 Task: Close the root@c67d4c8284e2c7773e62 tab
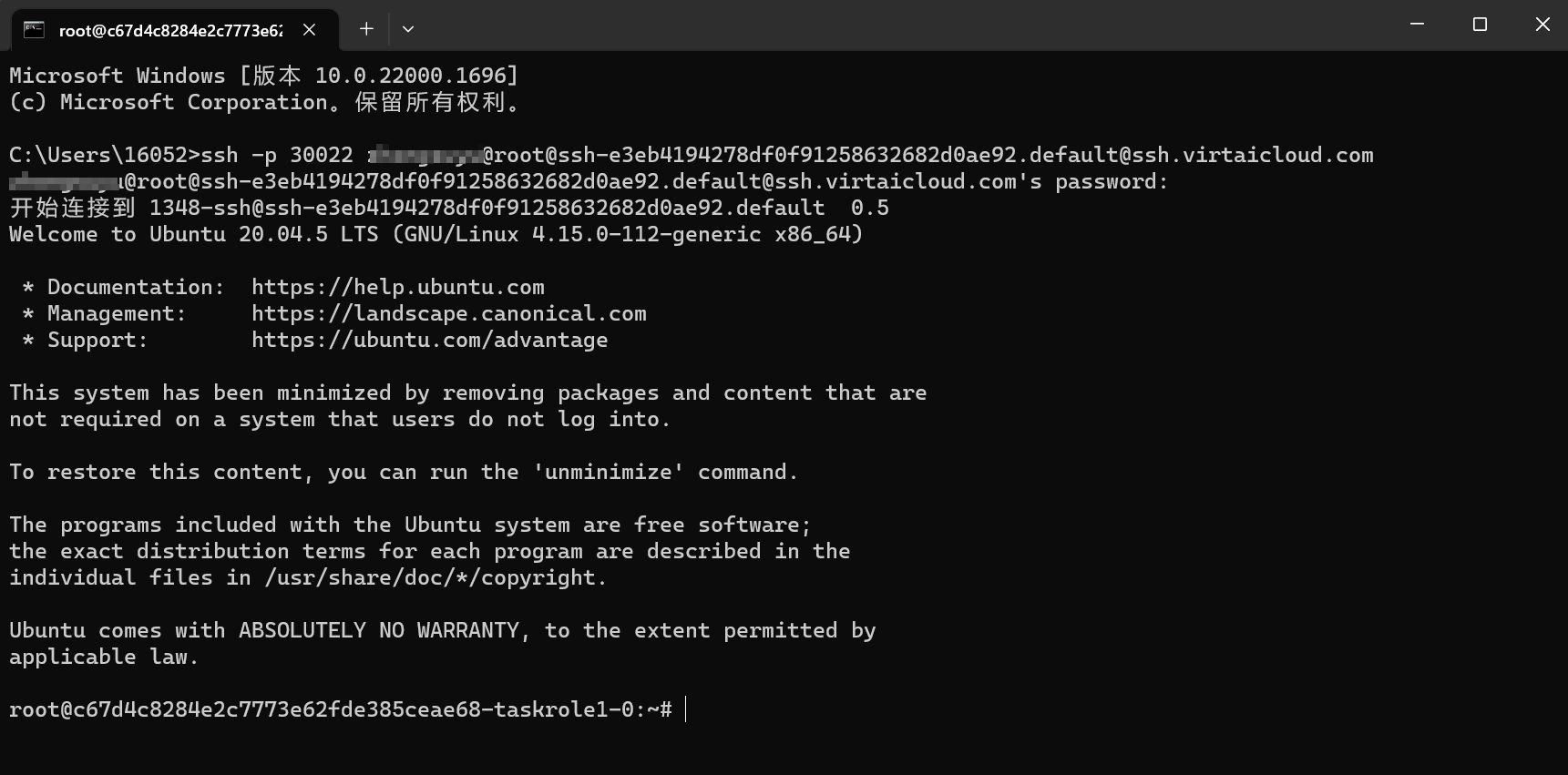[310, 30]
